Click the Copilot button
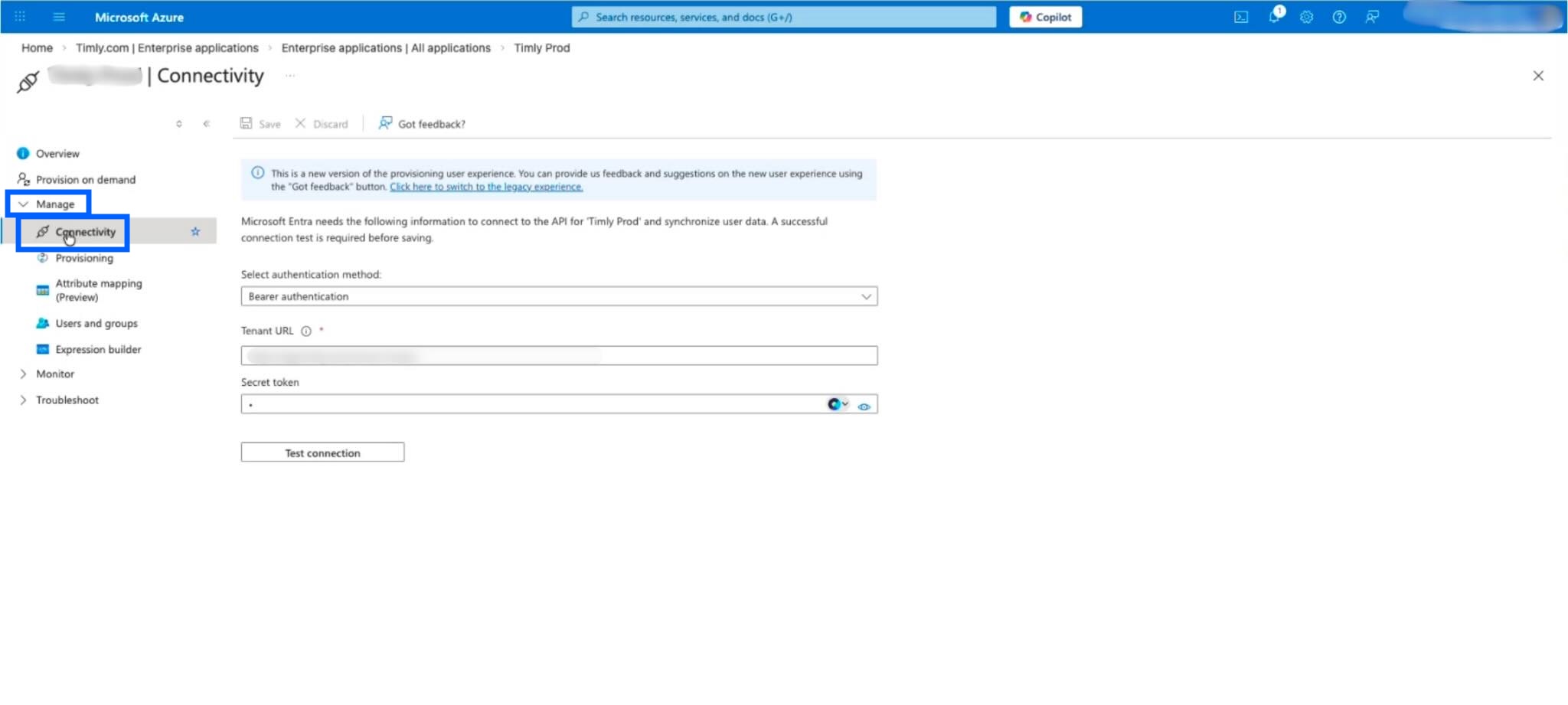 point(1045,17)
